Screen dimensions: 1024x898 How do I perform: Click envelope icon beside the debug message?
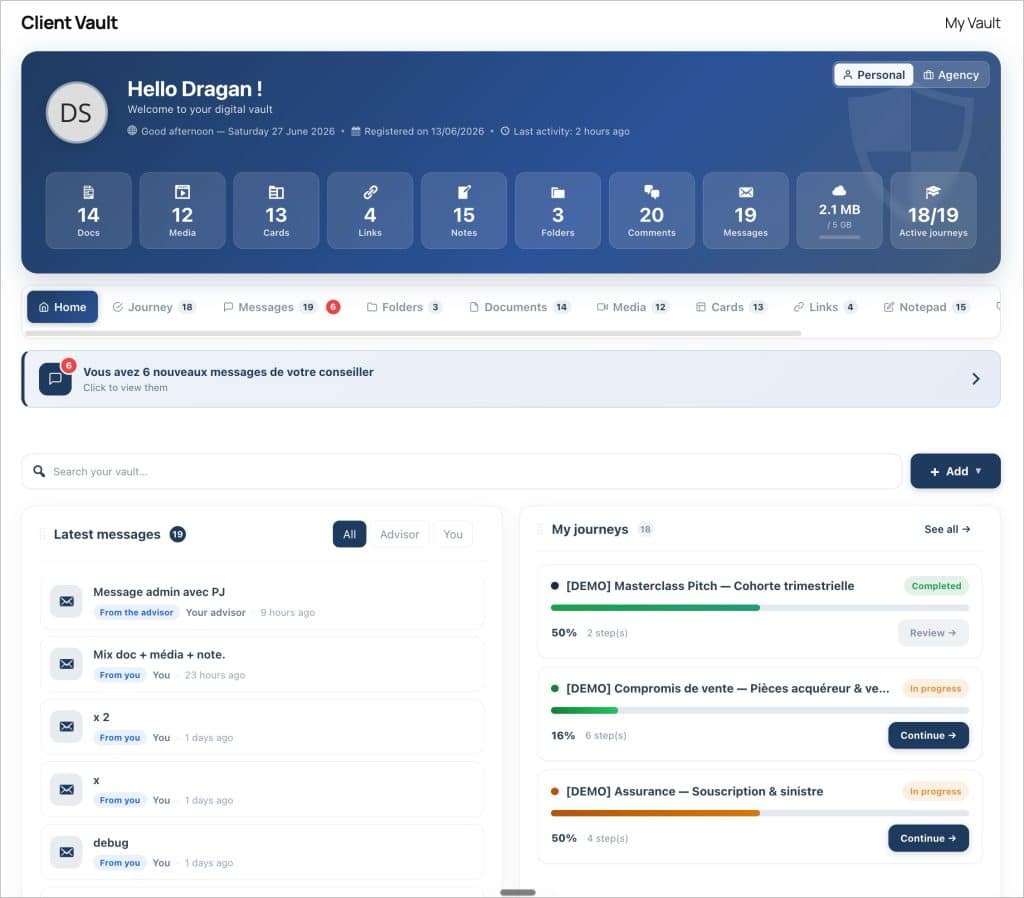tap(67, 852)
